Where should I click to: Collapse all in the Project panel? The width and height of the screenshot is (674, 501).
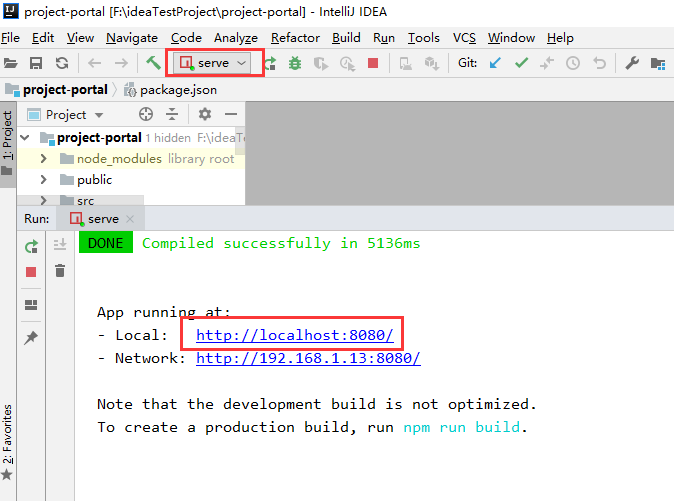172,114
